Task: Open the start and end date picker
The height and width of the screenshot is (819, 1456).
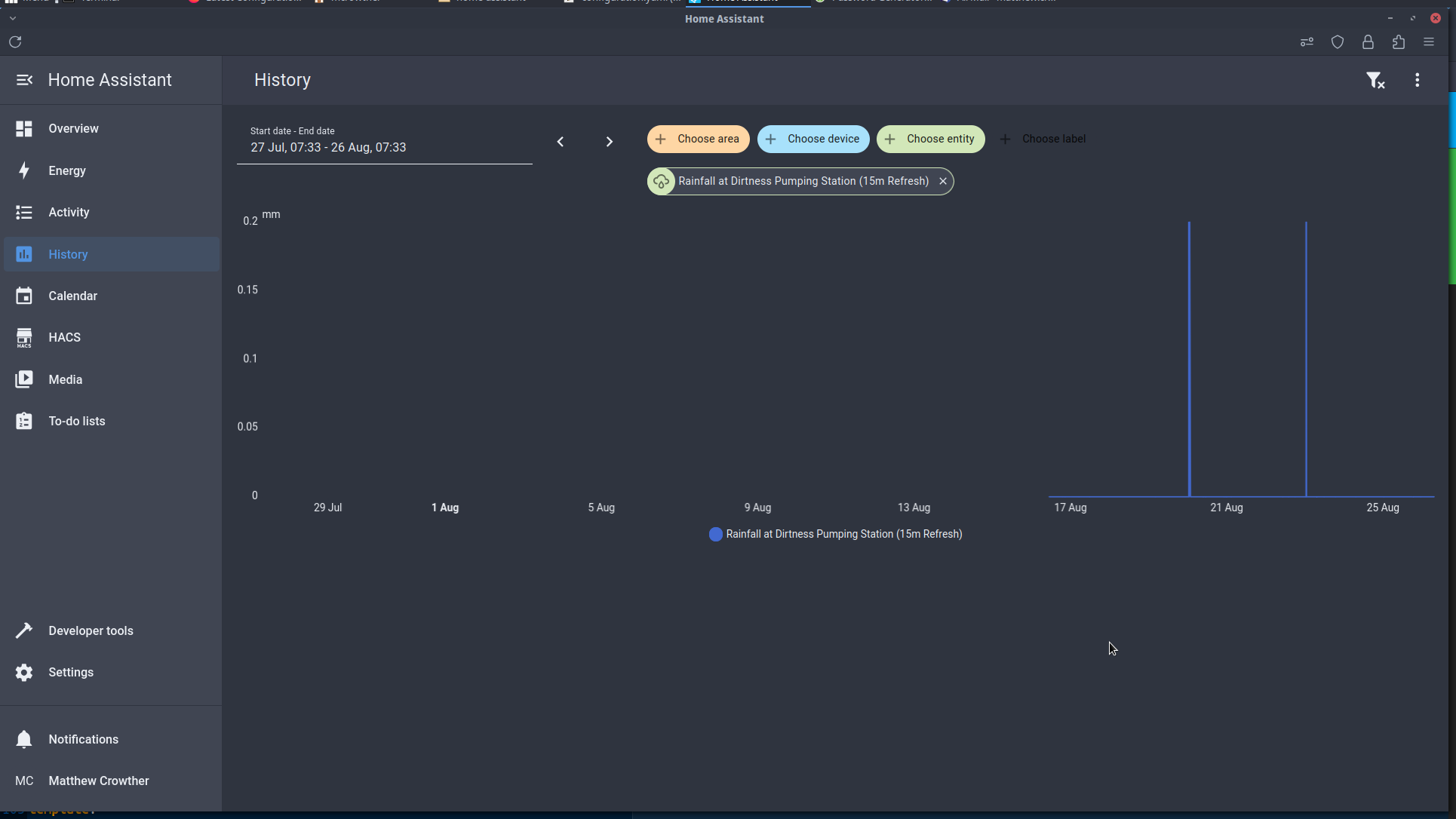Action: pos(328,147)
